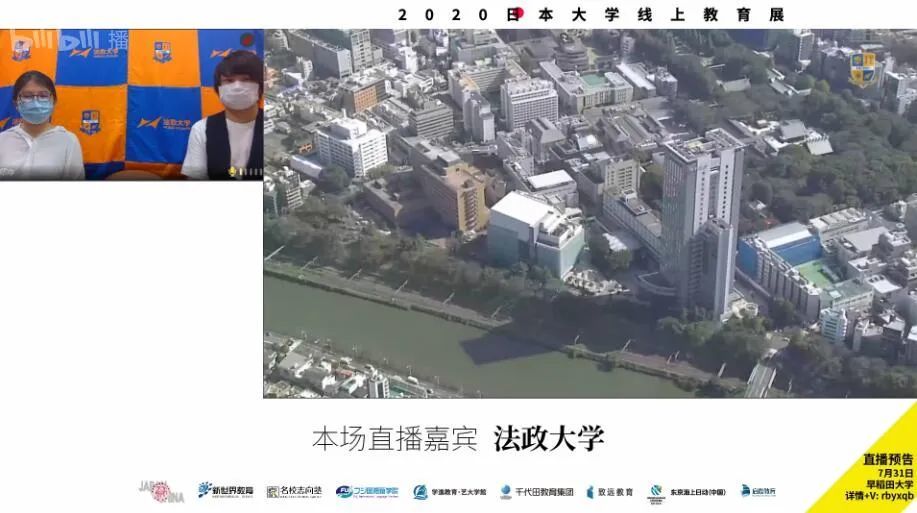Click the red dot in the header title

518,12
